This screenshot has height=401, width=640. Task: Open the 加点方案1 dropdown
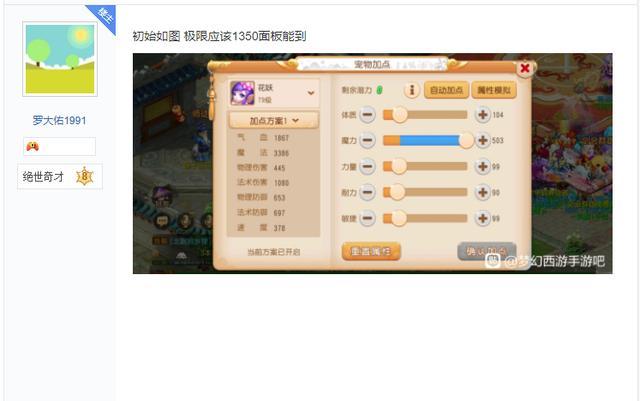(273, 120)
